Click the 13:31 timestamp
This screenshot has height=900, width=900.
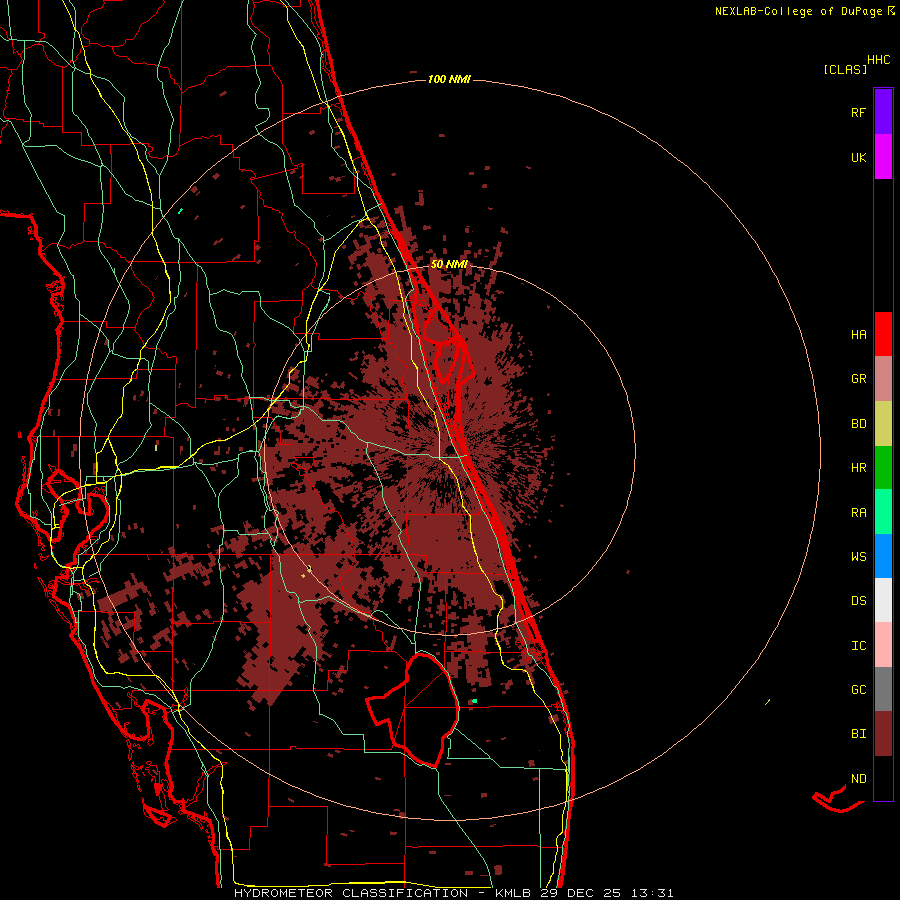tap(655, 893)
